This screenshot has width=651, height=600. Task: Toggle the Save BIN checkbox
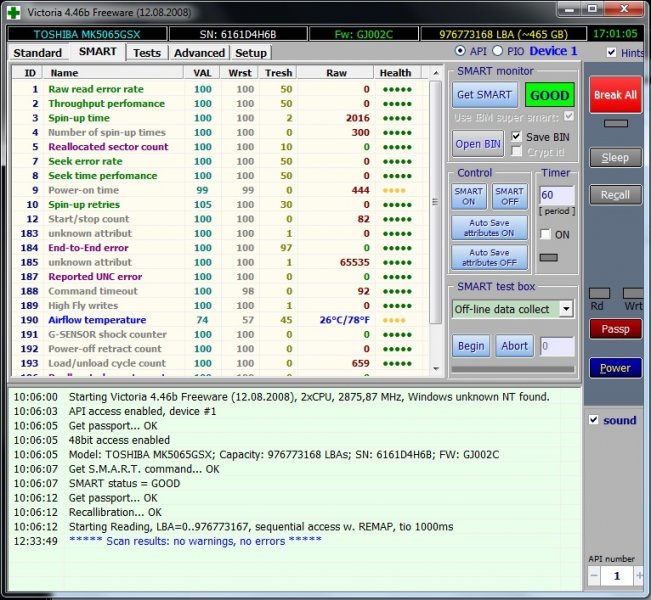516,136
